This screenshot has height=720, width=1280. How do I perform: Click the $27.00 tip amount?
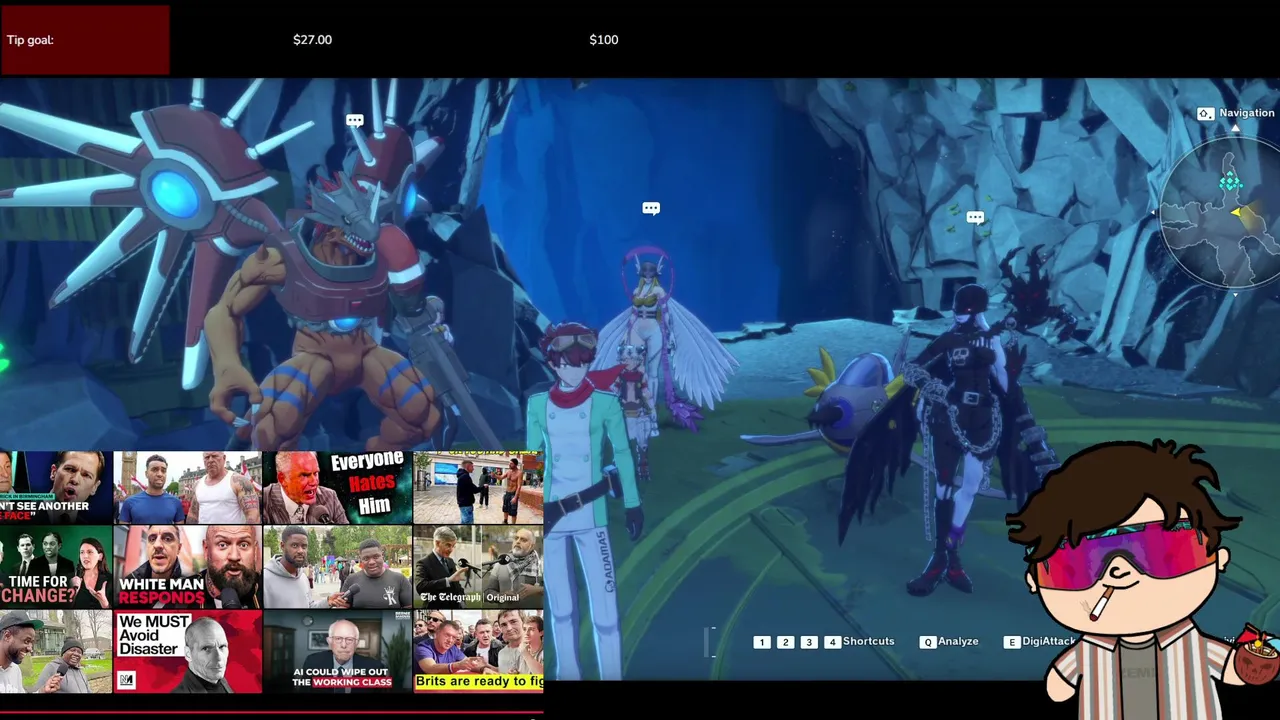[312, 40]
